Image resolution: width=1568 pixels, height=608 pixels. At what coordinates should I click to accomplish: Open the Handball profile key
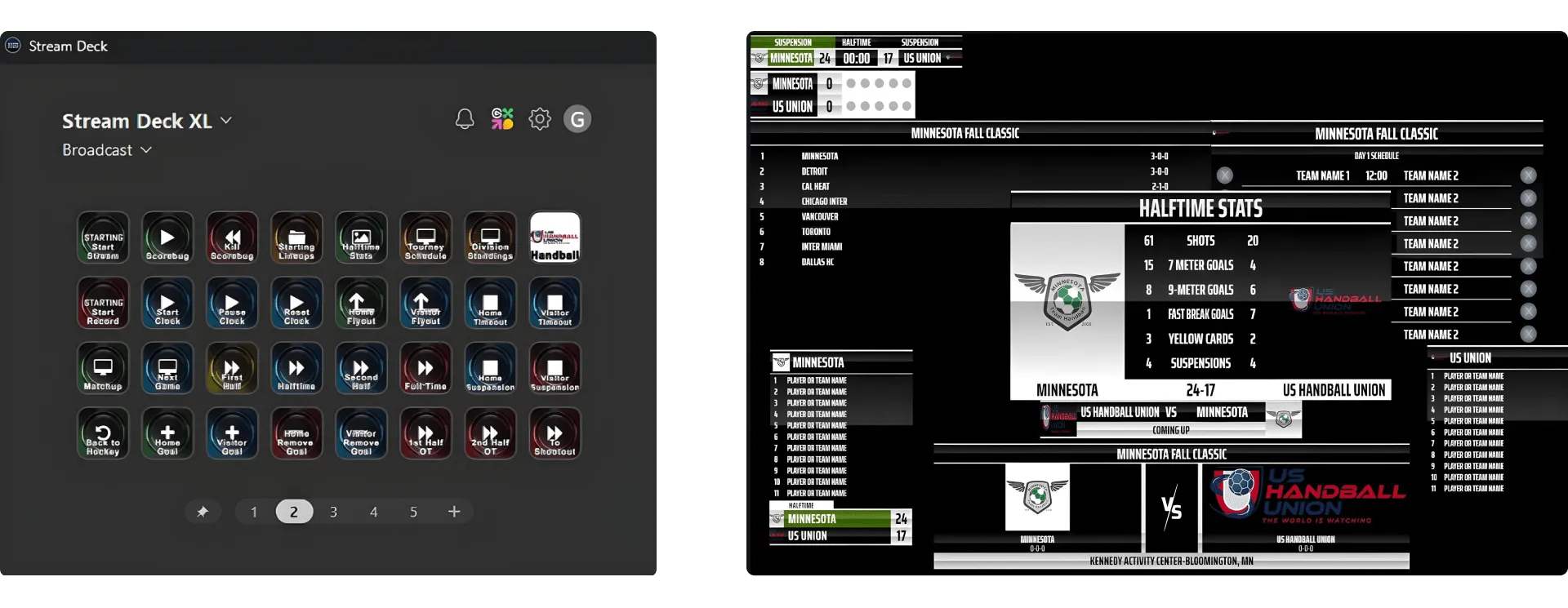click(x=555, y=237)
